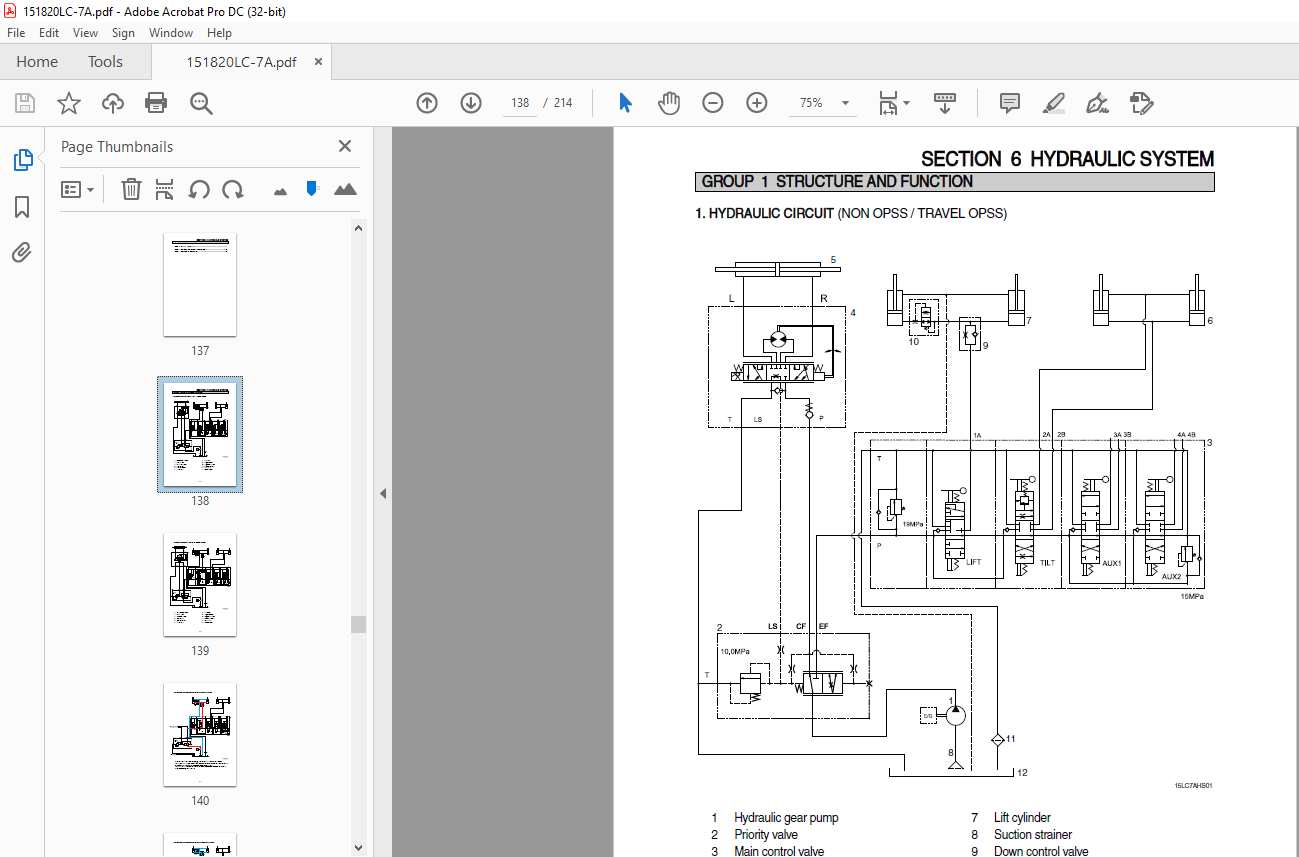Open the Sign menu
1299x857 pixels.
pos(123,33)
